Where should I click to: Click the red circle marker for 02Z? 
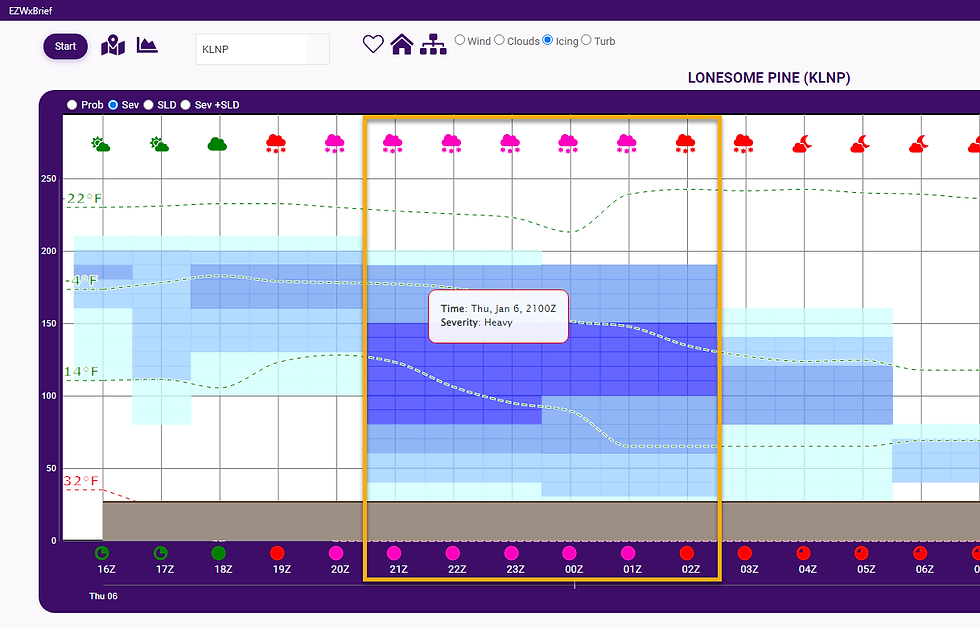[687, 553]
